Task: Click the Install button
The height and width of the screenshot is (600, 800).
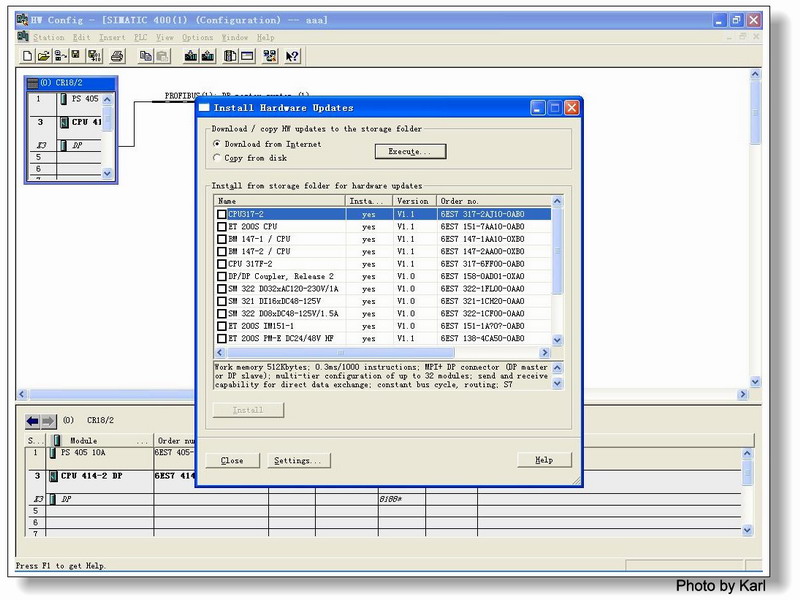Action: [x=248, y=410]
